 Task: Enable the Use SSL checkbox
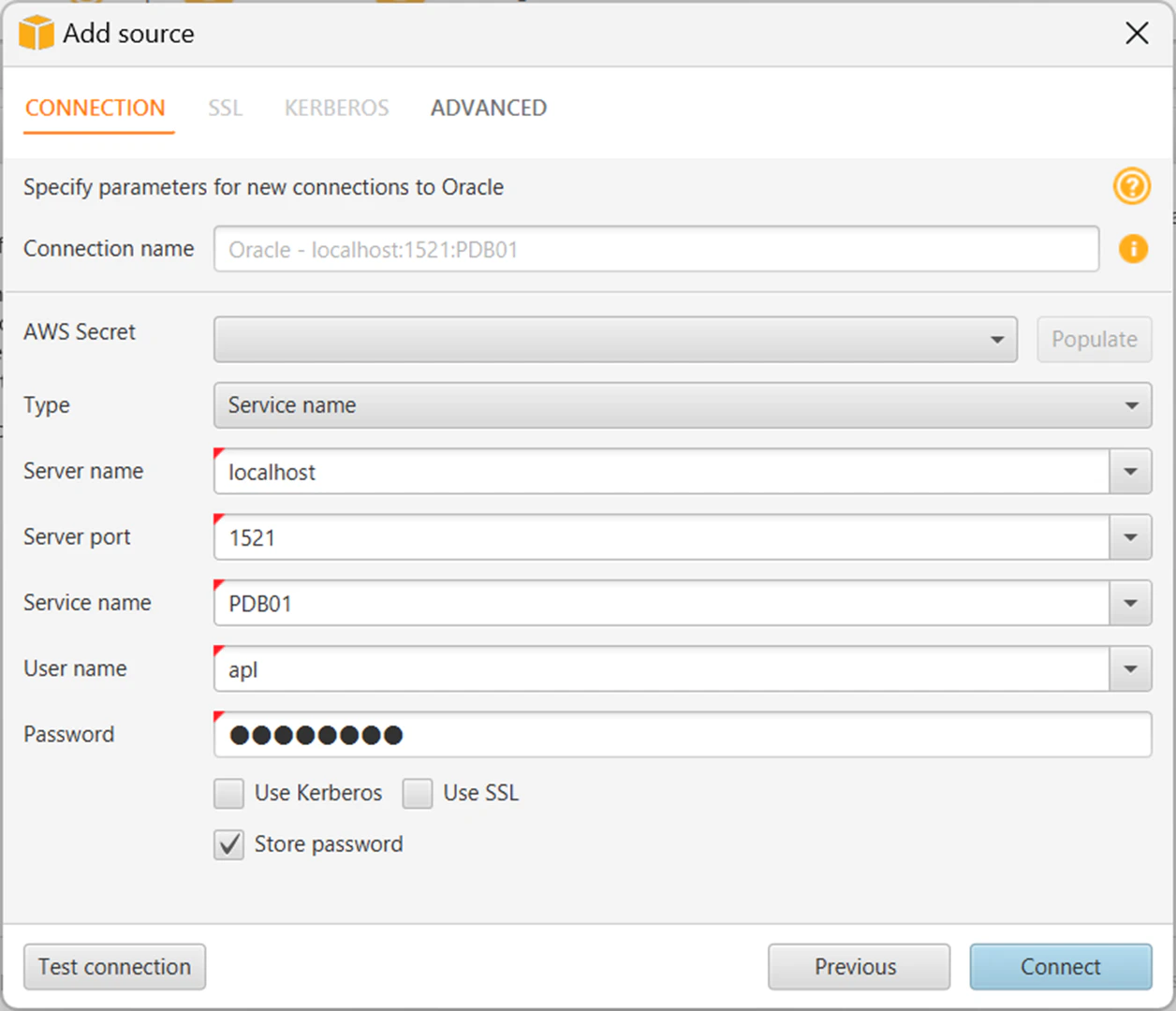point(418,793)
